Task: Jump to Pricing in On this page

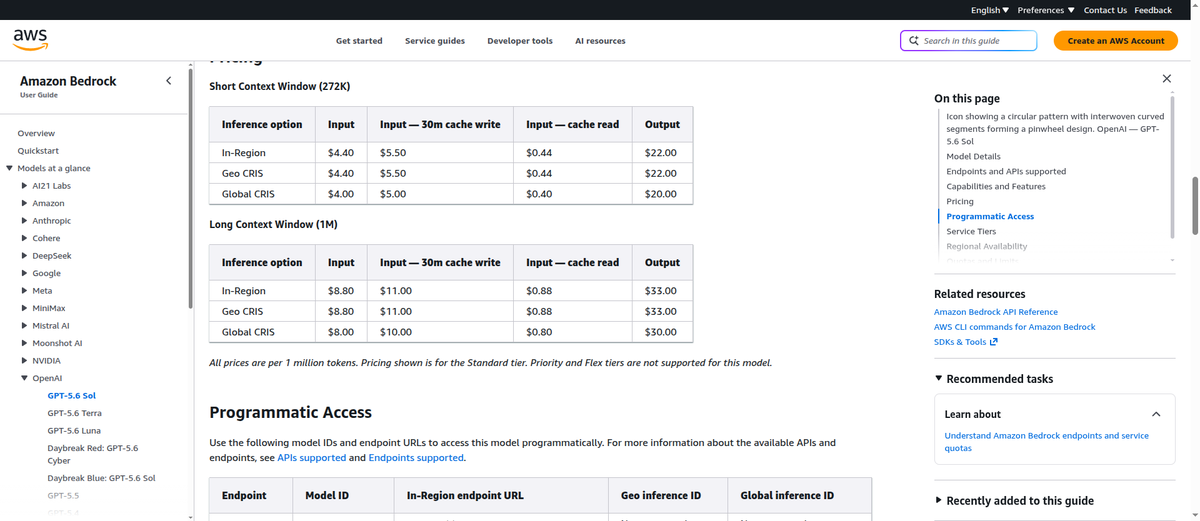Action: coord(960,202)
